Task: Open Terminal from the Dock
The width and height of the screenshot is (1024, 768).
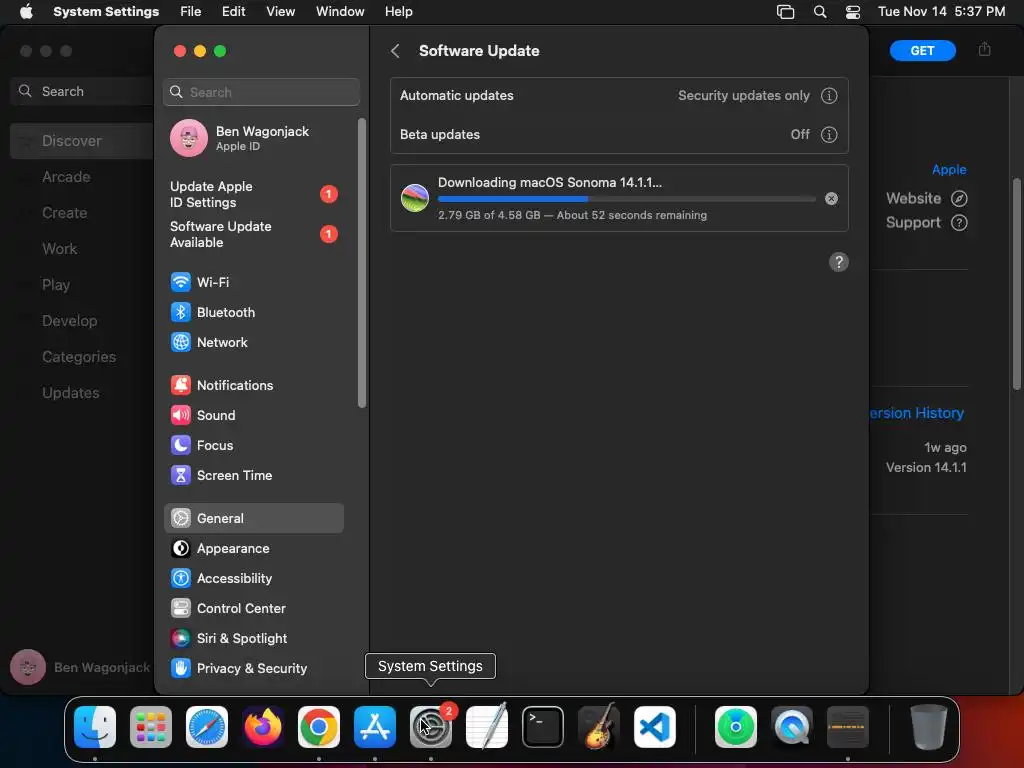Action: point(543,727)
